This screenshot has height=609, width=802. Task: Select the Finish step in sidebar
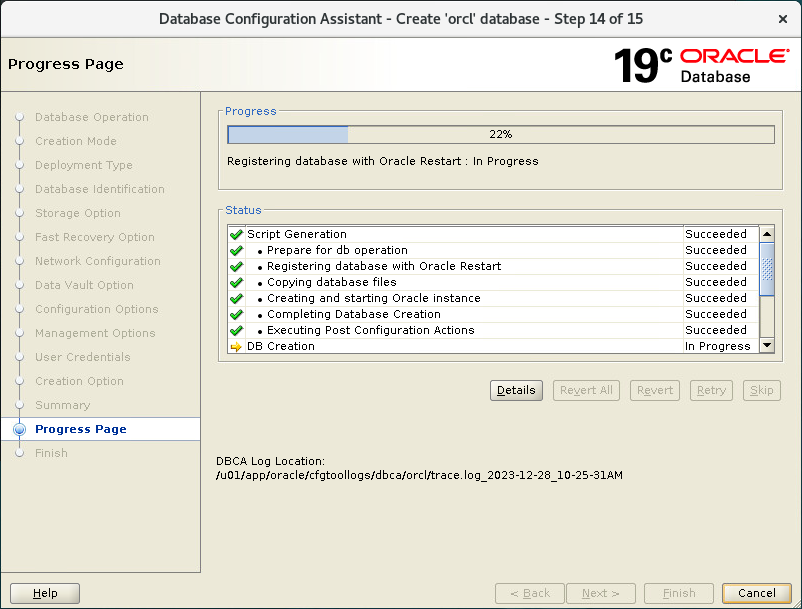pos(51,454)
